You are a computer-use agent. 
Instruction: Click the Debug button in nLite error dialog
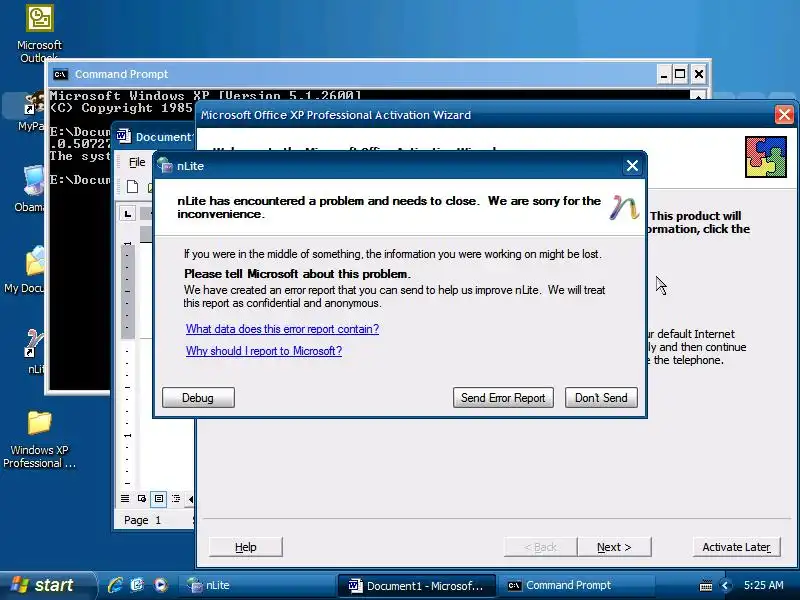tap(198, 397)
